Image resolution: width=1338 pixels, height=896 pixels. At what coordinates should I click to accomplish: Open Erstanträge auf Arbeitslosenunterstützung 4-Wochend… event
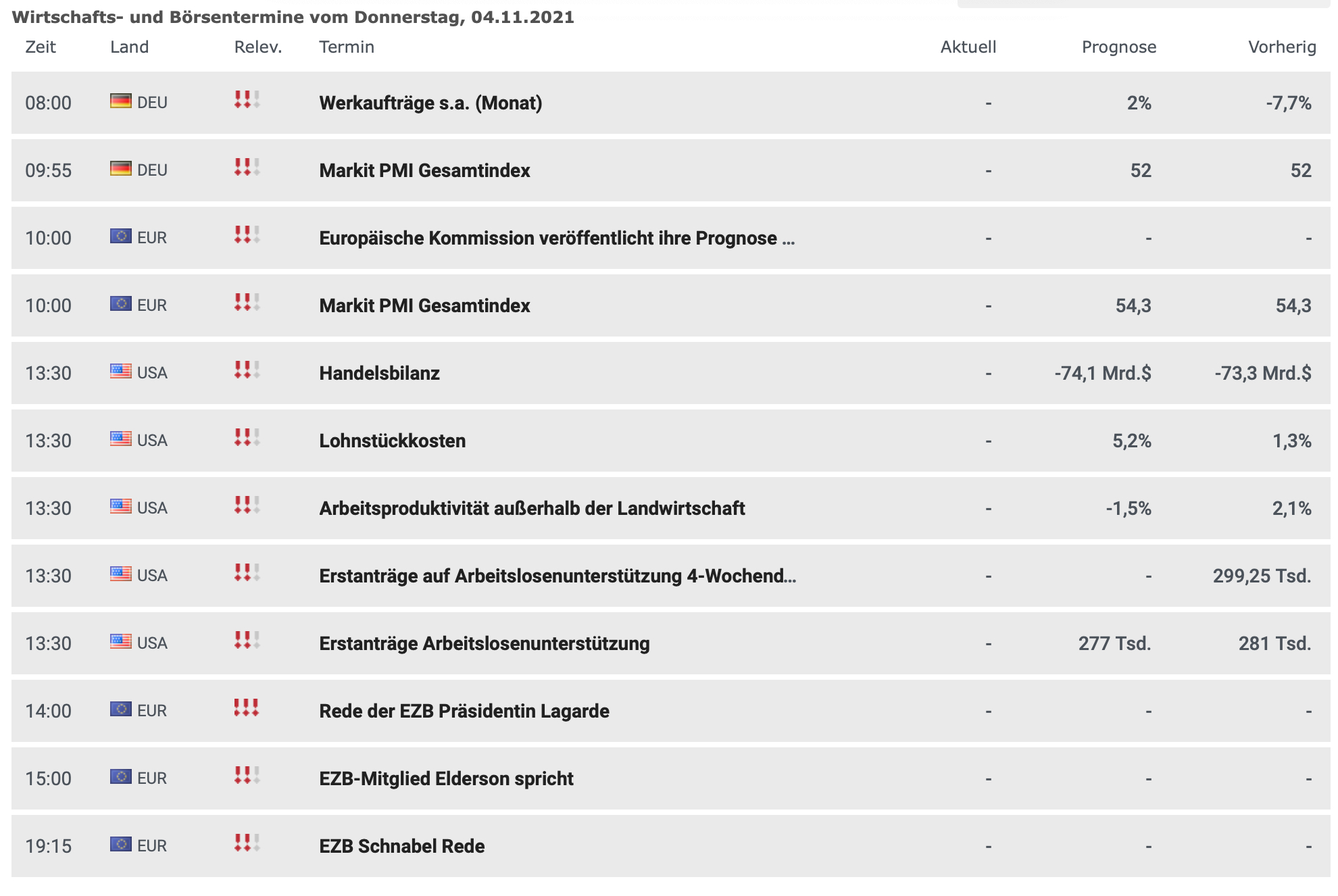point(557,576)
